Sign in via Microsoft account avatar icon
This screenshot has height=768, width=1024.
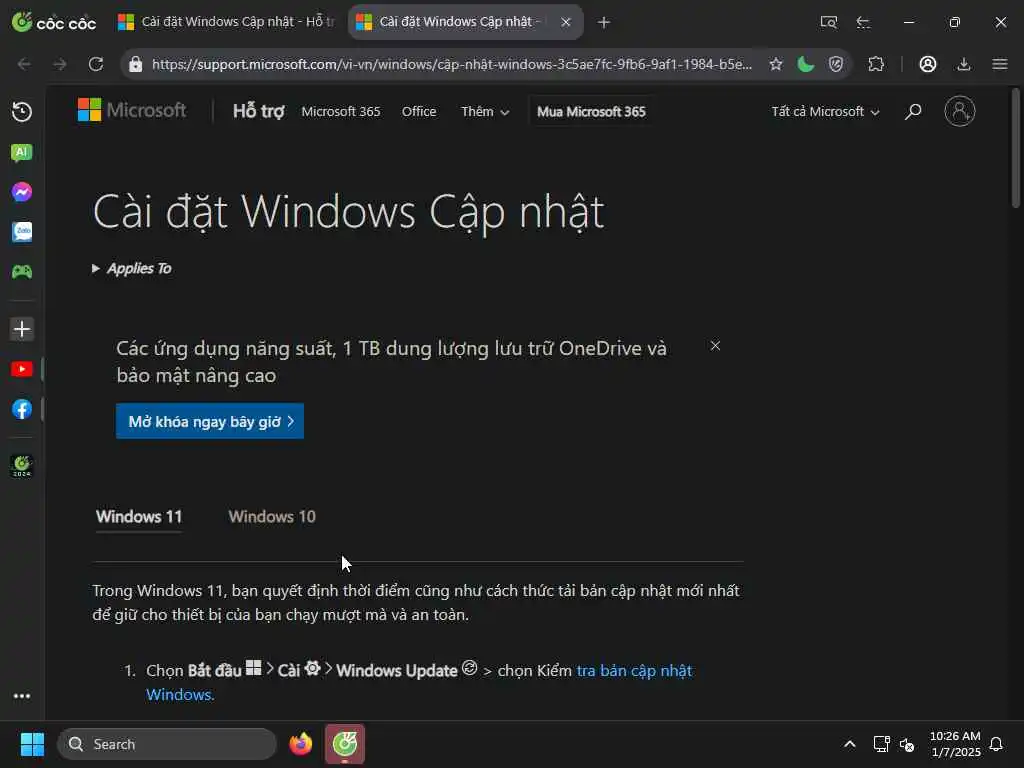(x=959, y=111)
